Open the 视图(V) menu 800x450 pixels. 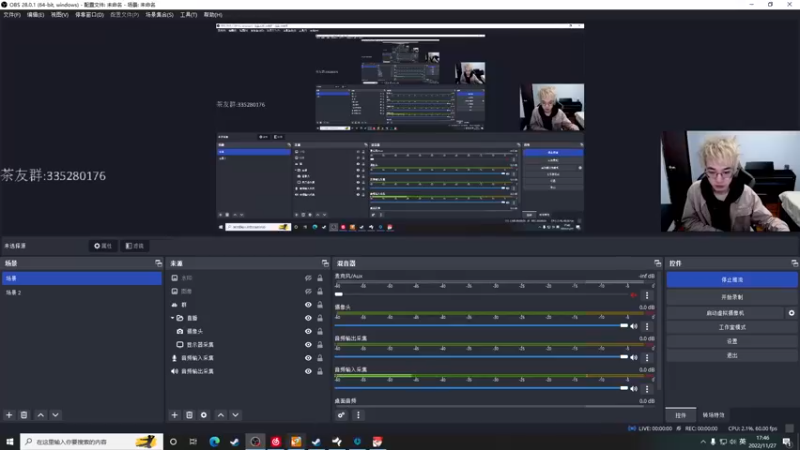click(x=59, y=15)
